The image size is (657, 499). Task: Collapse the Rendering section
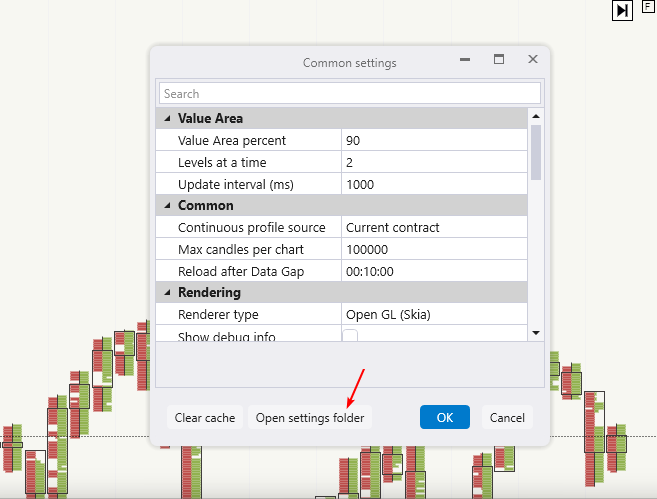coord(166,293)
